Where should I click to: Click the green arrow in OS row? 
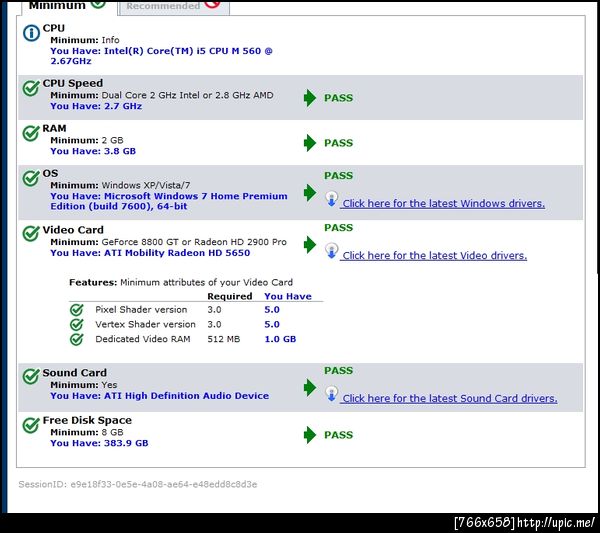[x=310, y=192]
